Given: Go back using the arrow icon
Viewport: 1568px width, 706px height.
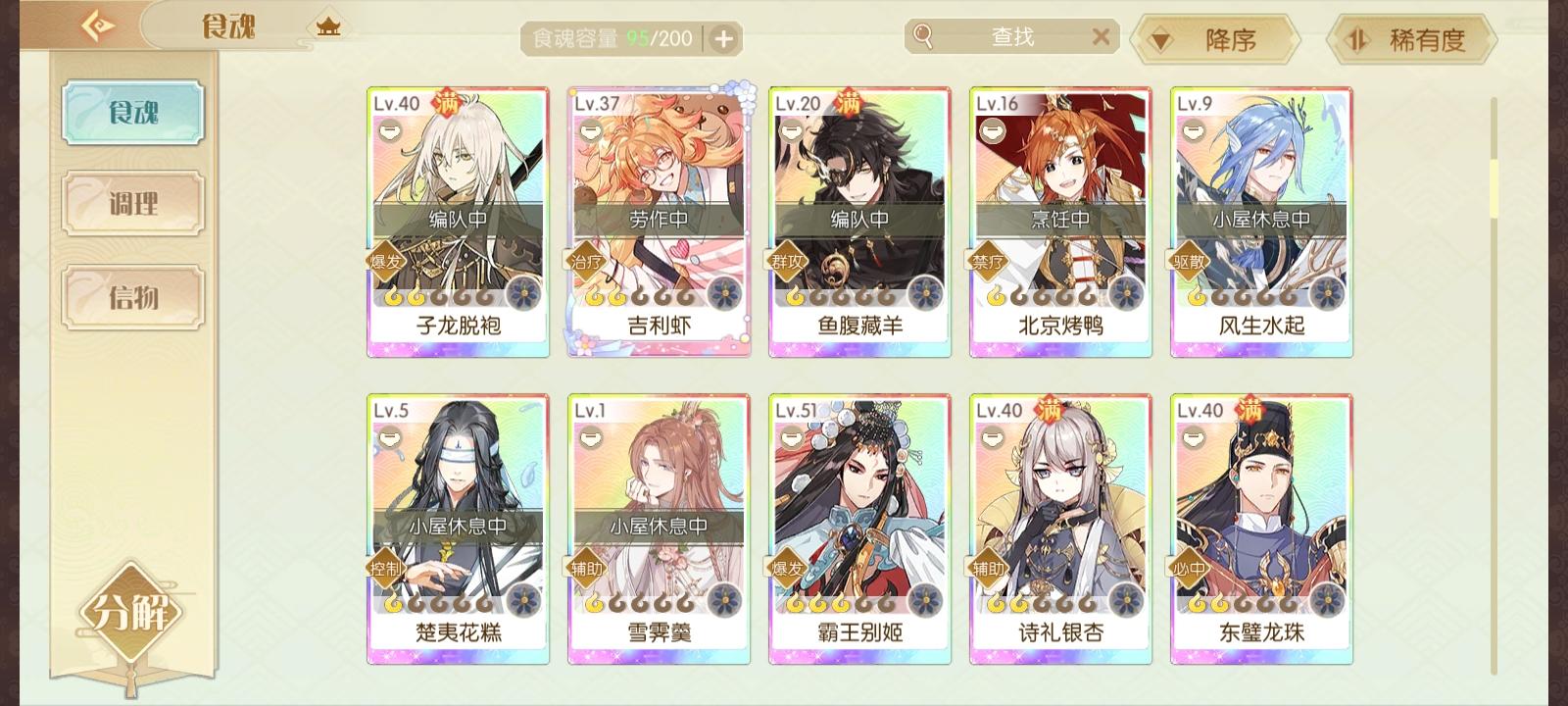Looking at the screenshot, I should [98, 25].
